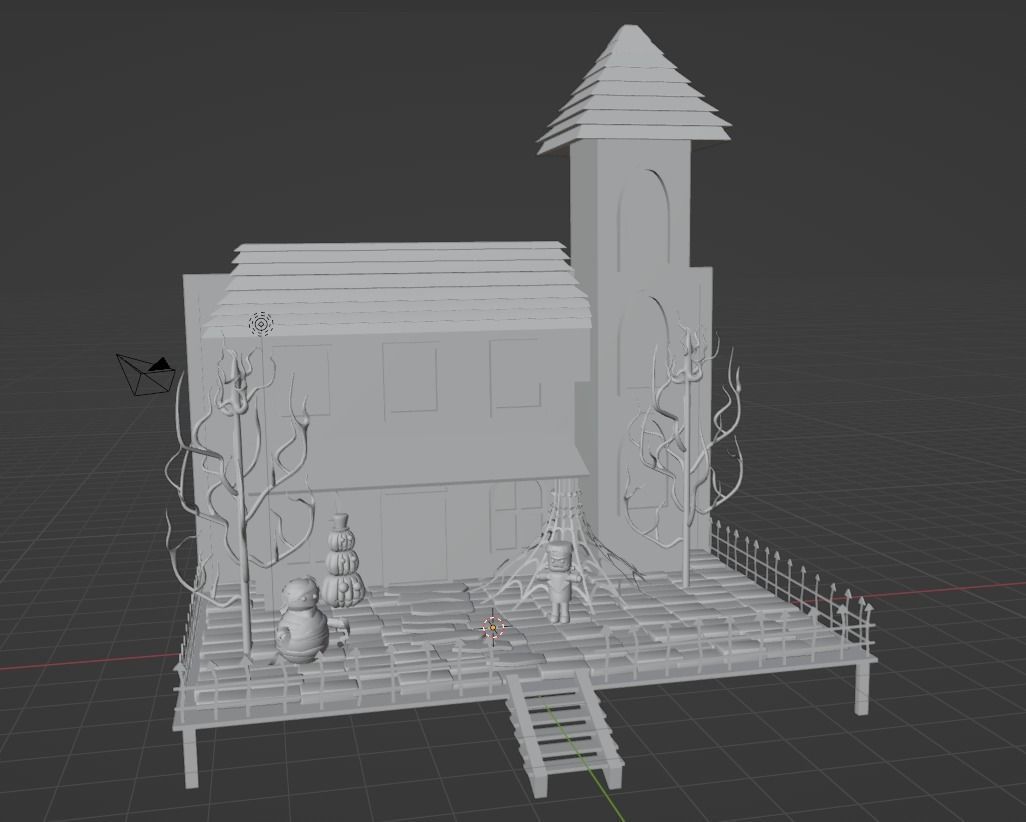Select the spiked fence on right side
The height and width of the screenshot is (822, 1026).
pos(792,586)
